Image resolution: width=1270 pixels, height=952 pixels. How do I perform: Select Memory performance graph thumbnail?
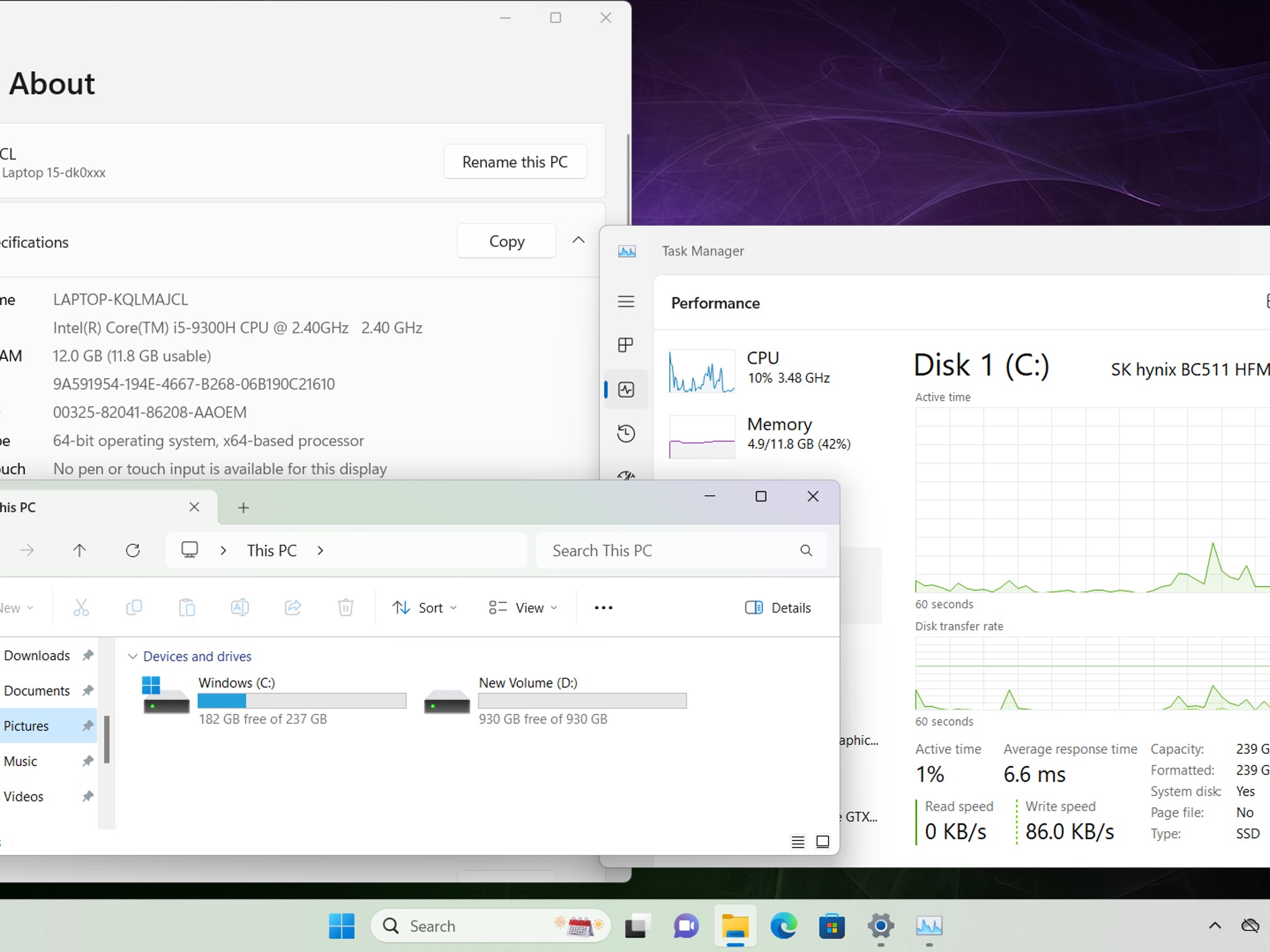[x=702, y=437]
